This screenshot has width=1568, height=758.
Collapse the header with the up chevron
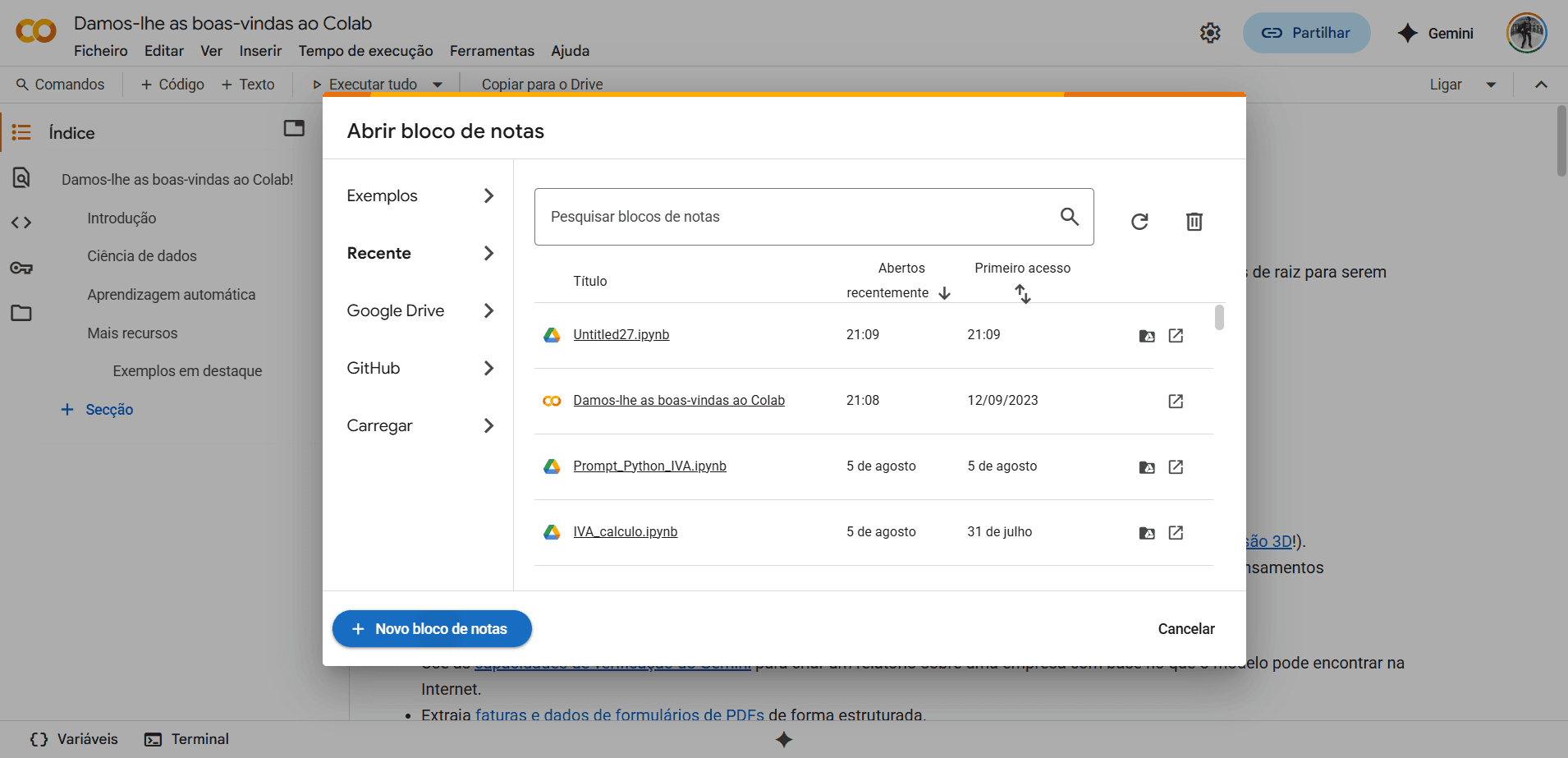[x=1541, y=85]
